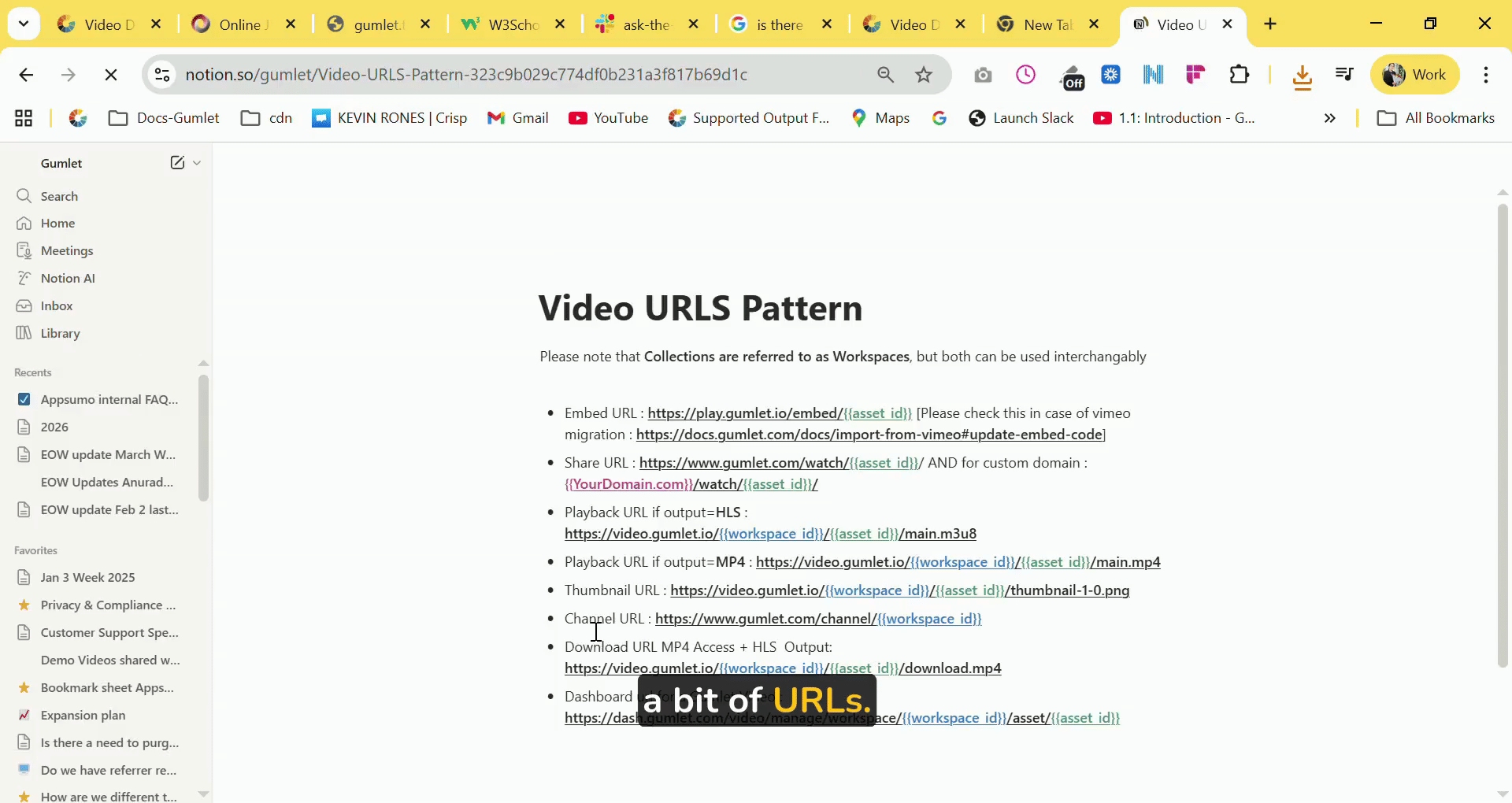Open the Vimeo import docs link
This screenshot has height=803, width=1512.
pyautogui.click(x=869, y=435)
